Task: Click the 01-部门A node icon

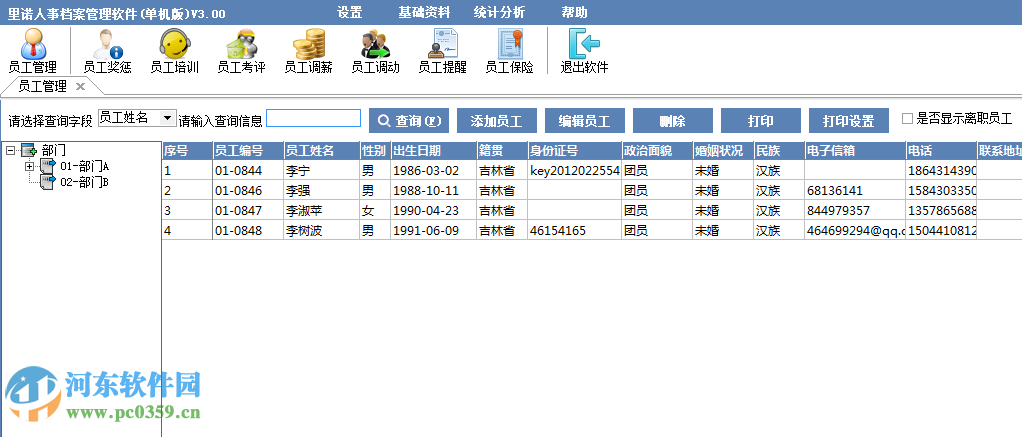Action: pyautogui.click(x=50, y=166)
